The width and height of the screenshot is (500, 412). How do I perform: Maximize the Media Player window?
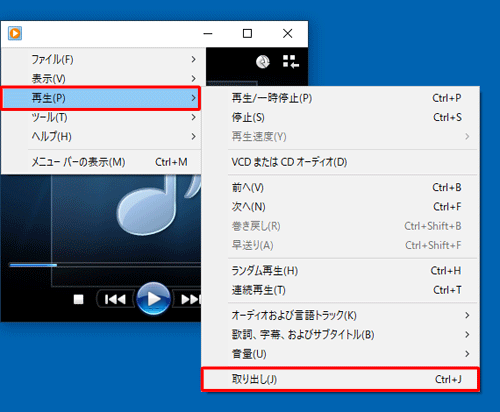pyautogui.click(x=247, y=33)
